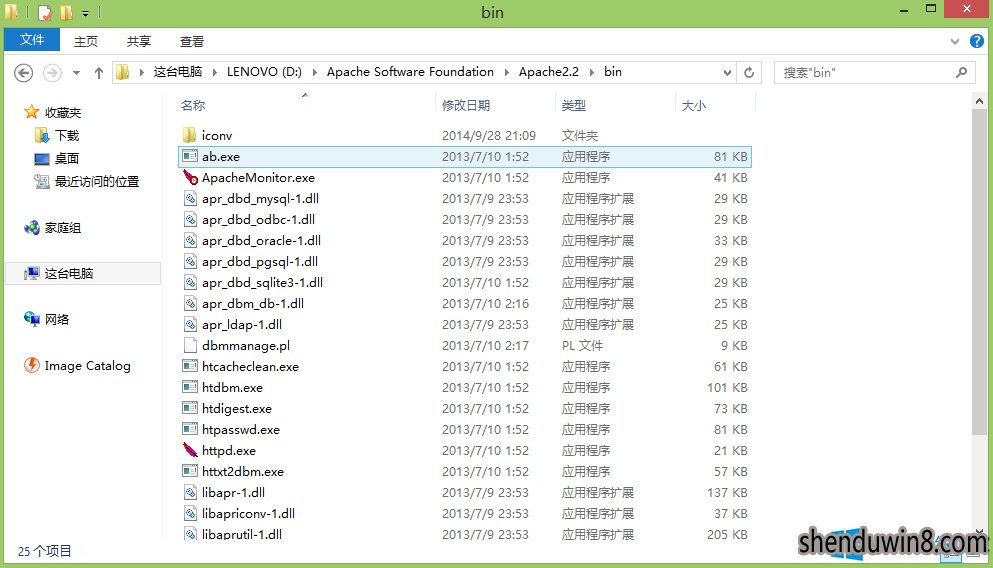This screenshot has height=568, width=993.
Task: Click the dbmmanage.pl blank file icon
Action: (190, 345)
